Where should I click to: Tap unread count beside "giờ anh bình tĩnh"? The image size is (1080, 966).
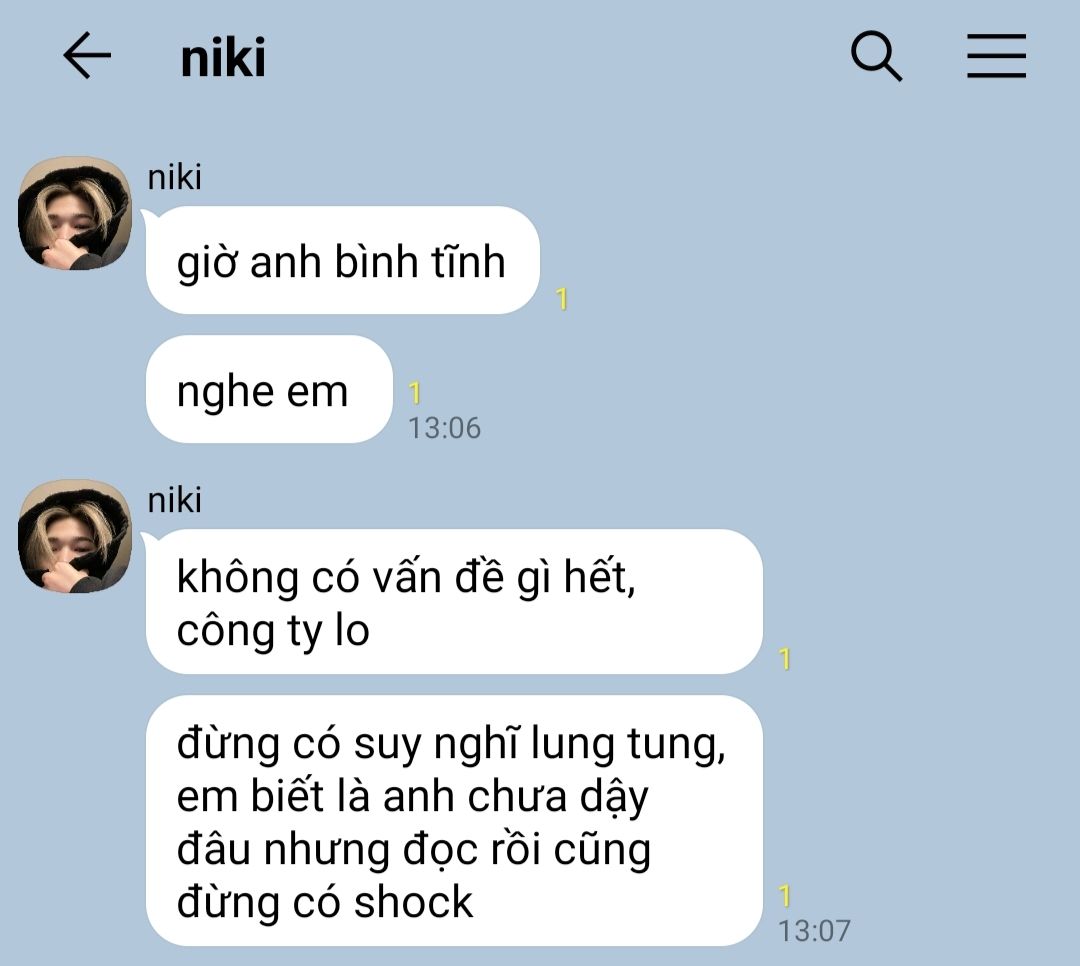point(562,299)
